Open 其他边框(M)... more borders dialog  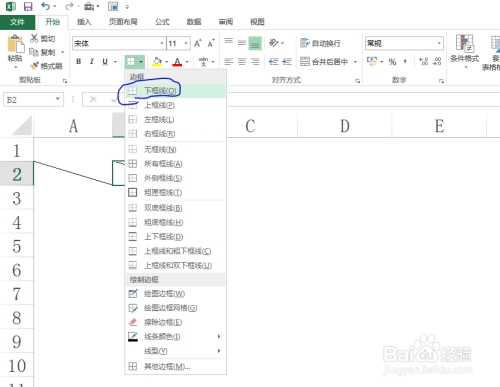coord(176,367)
